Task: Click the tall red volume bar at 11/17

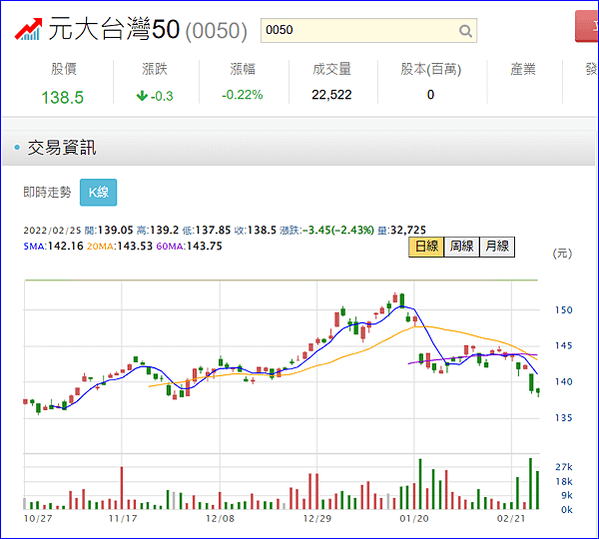Action: tap(122, 488)
